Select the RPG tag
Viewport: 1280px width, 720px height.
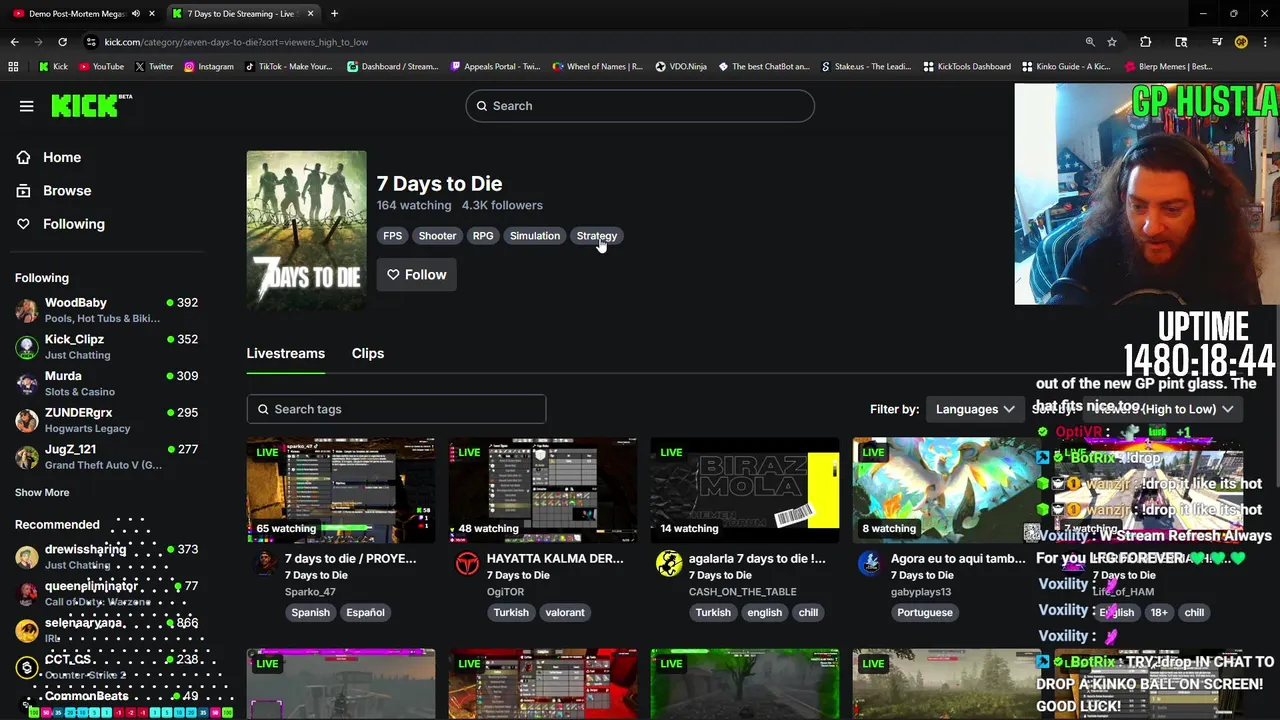483,236
